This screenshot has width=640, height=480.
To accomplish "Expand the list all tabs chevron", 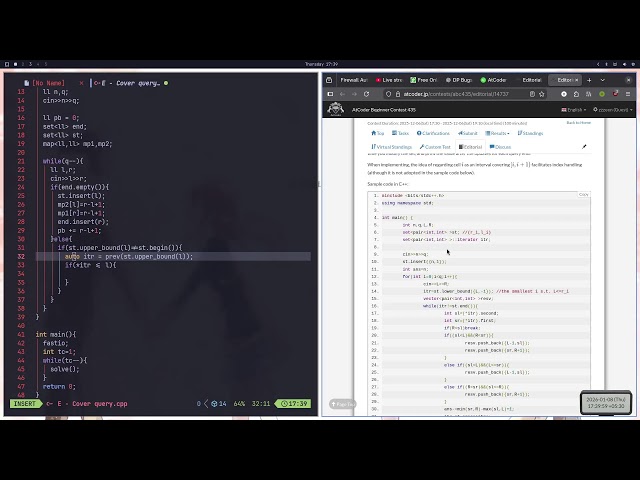I will (602, 80).
